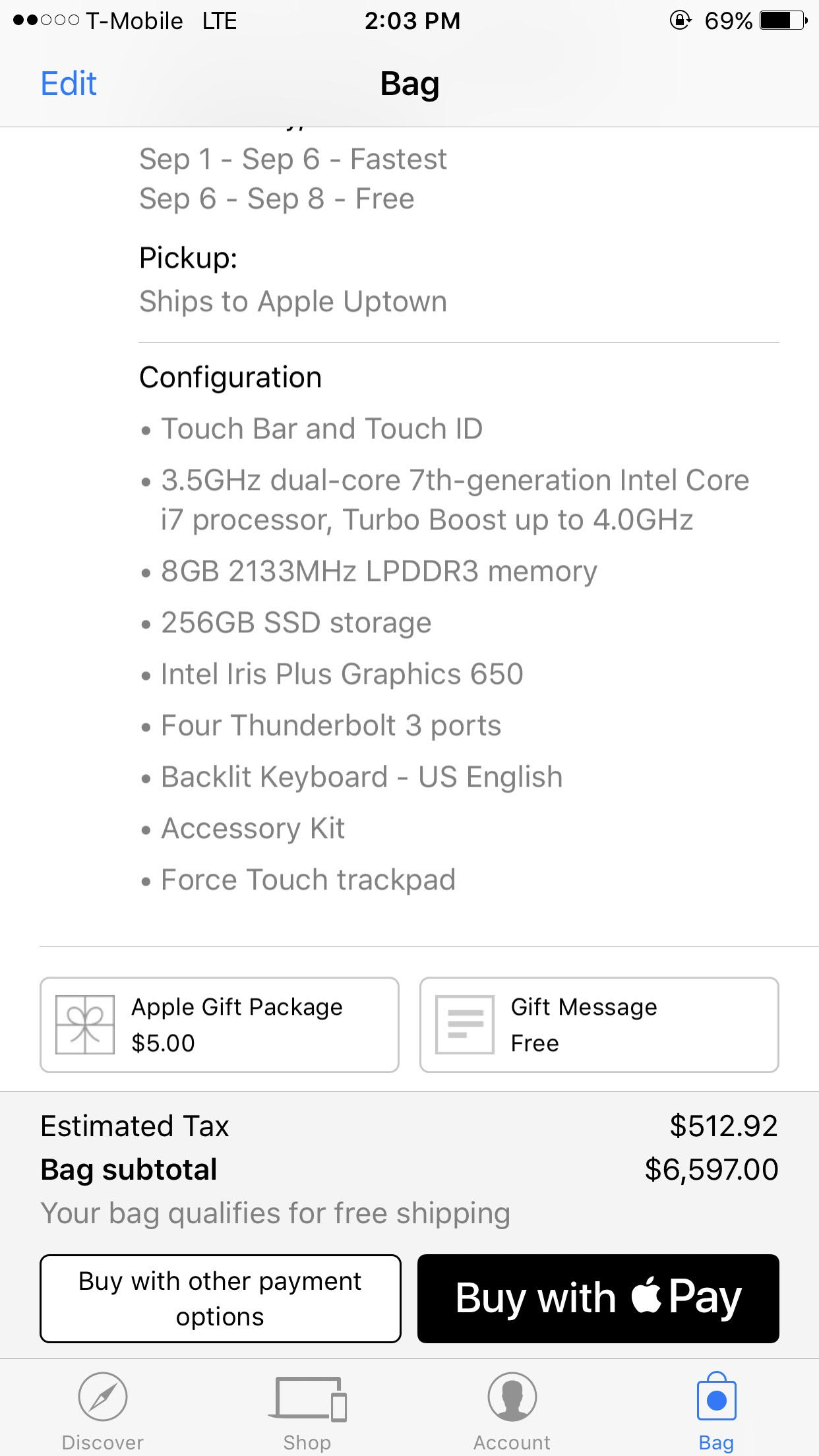Open the Shop devices icon
Viewport: 819px width, 1456px height.
[307, 1398]
